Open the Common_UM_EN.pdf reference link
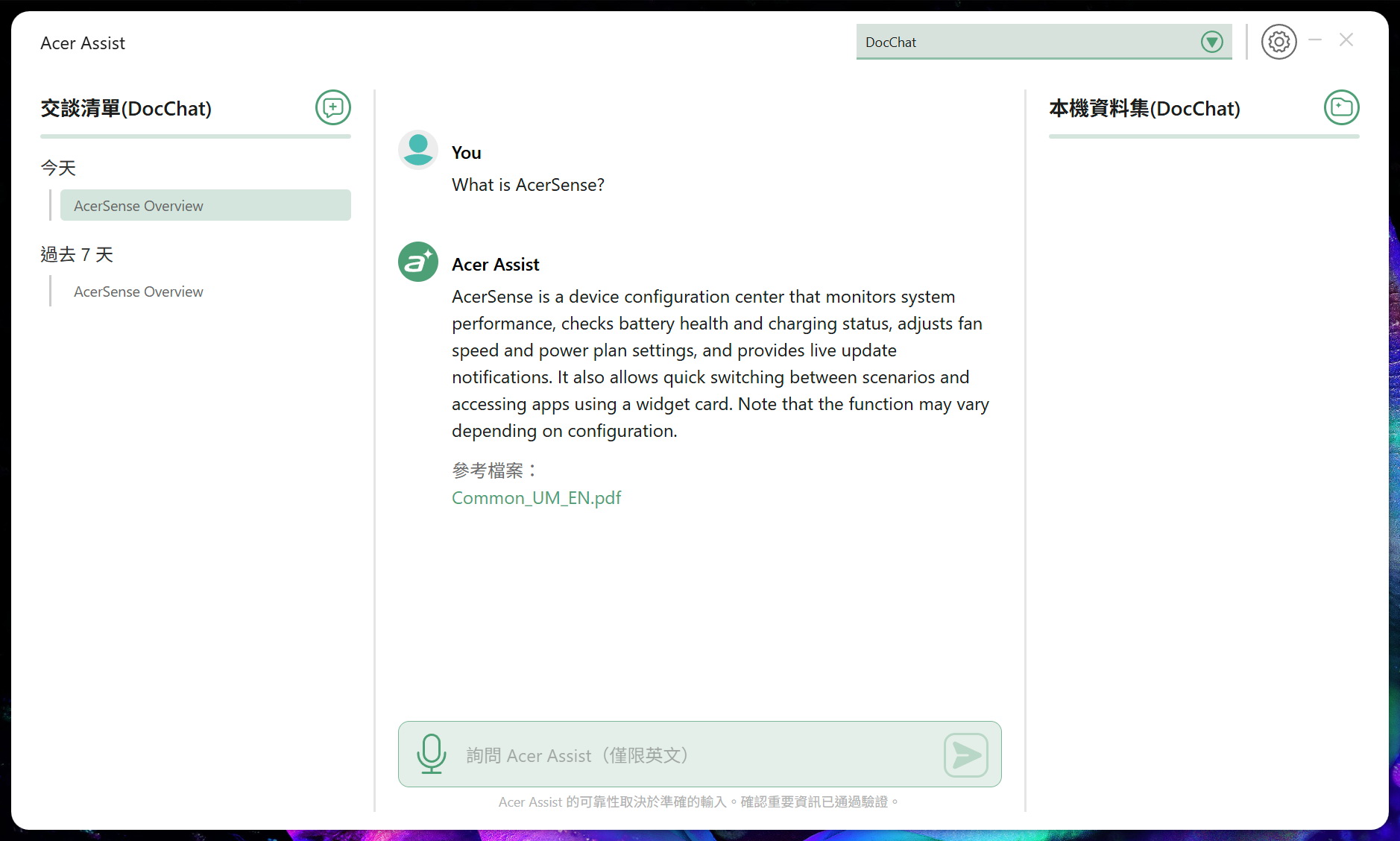Screen dimensions: 1400x841 pyautogui.click(x=536, y=498)
